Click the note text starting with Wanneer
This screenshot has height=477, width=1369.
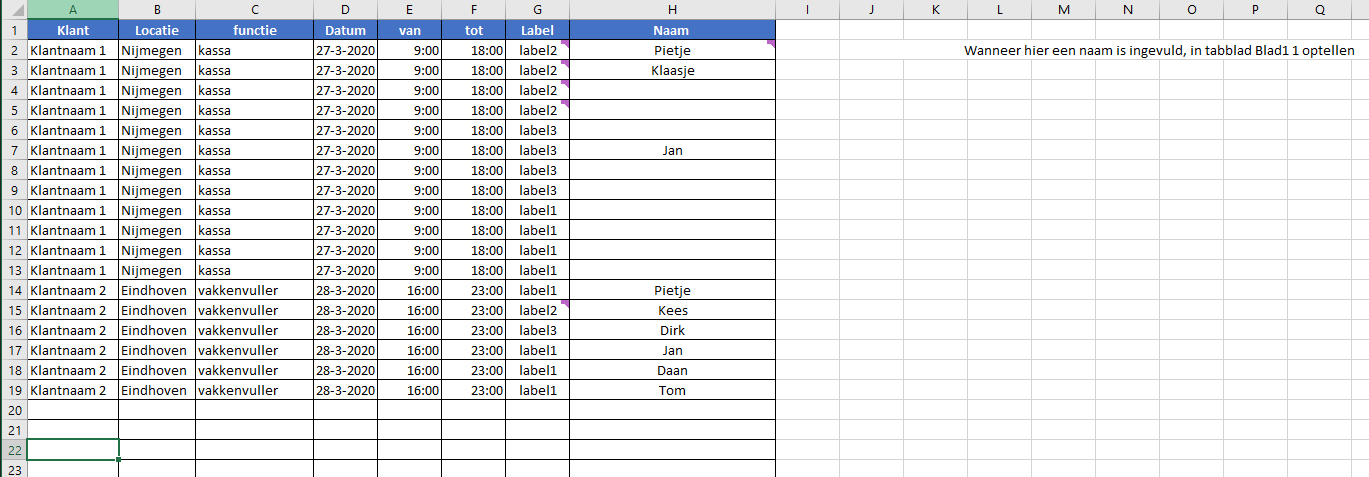(1159, 50)
